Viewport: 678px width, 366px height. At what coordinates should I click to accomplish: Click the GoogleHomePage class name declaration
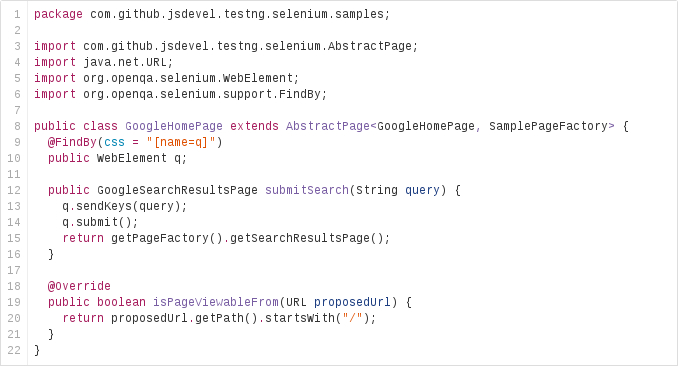174,126
